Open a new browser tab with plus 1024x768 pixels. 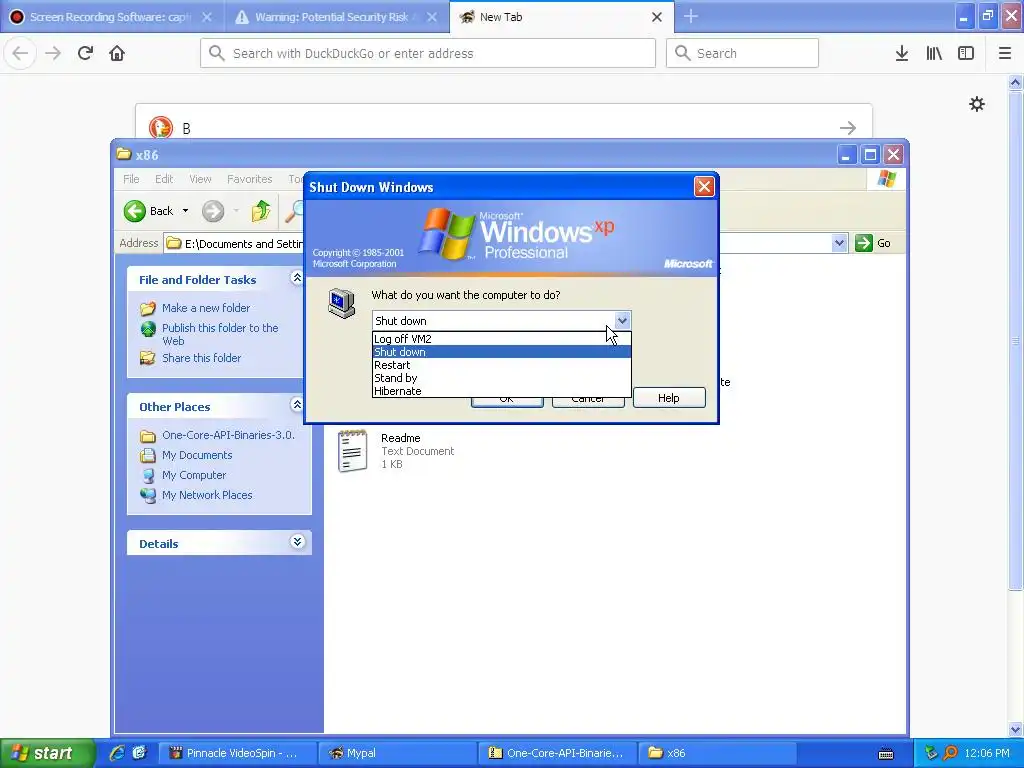(690, 16)
